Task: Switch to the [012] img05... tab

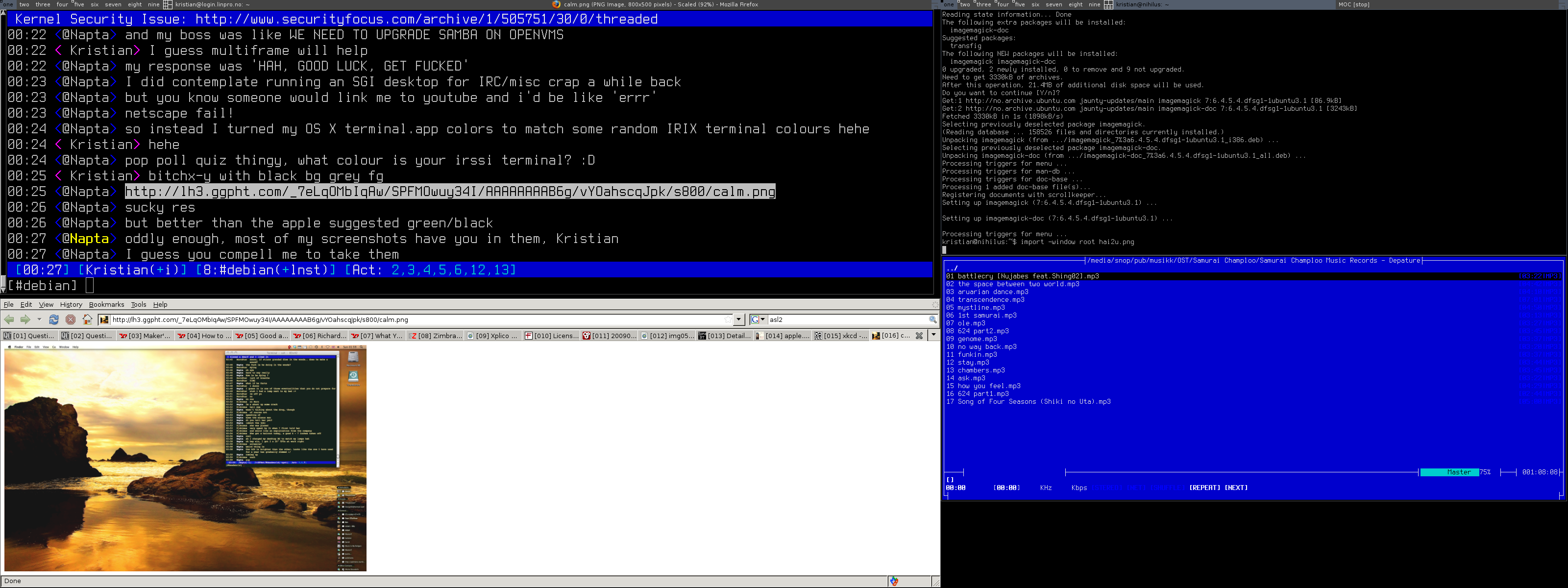Action: click(666, 335)
